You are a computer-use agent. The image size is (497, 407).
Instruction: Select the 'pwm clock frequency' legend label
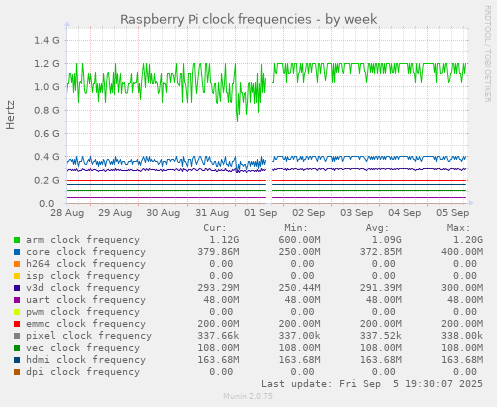coord(83,312)
